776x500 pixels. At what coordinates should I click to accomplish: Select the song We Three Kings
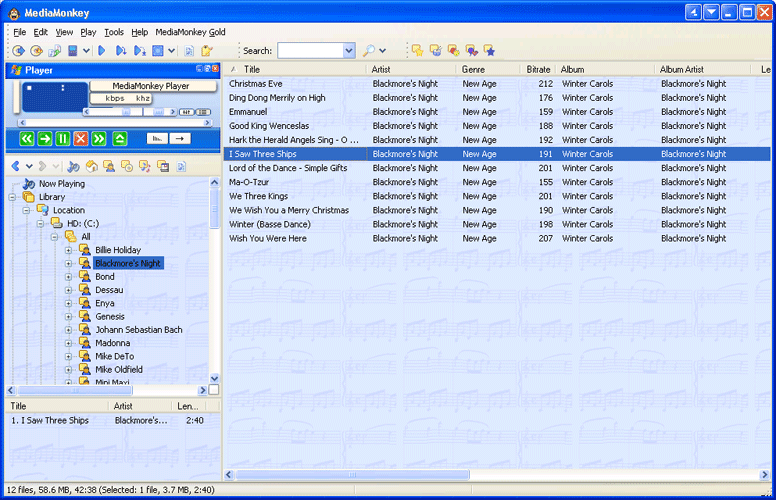(497, 196)
